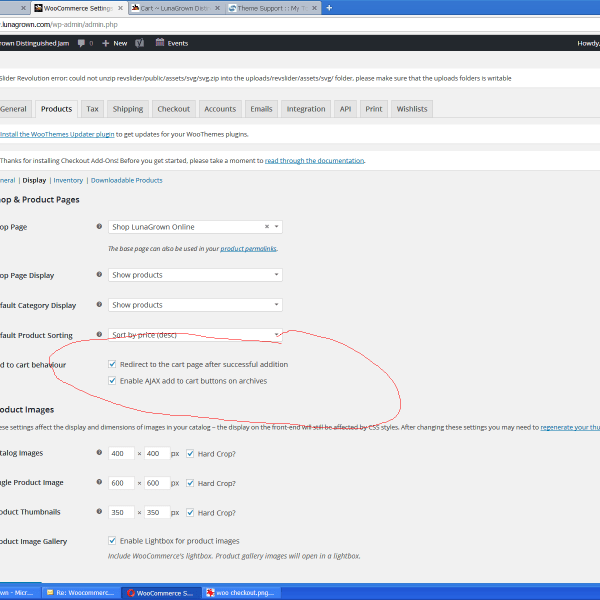600x600 pixels.
Task: Click Single Product Image height field
Action: [157, 483]
